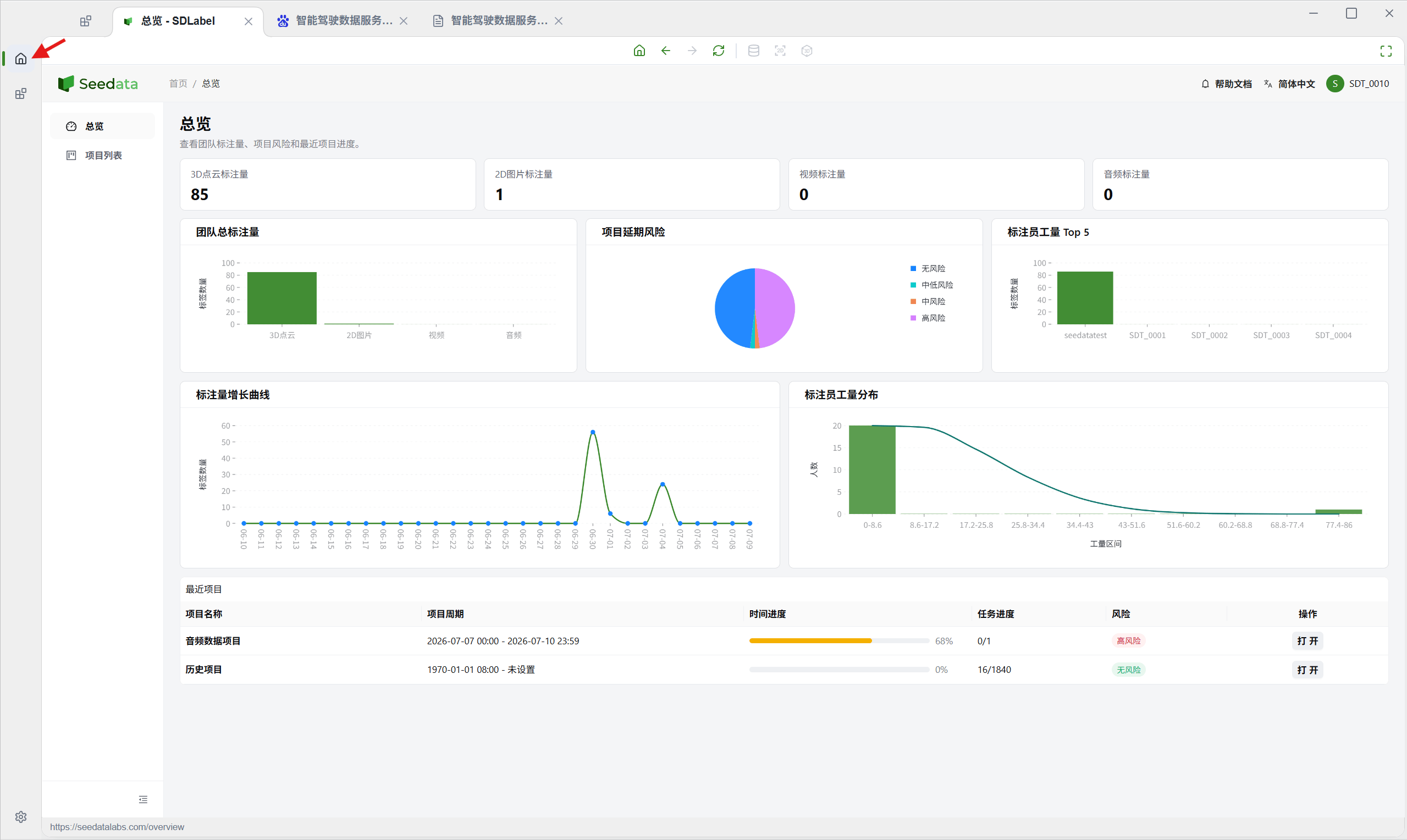Image resolution: width=1407 pixels, height=840 pixels.
Task: Toggle 中风险 legend item in pie chart
Action: pos(928,301)
